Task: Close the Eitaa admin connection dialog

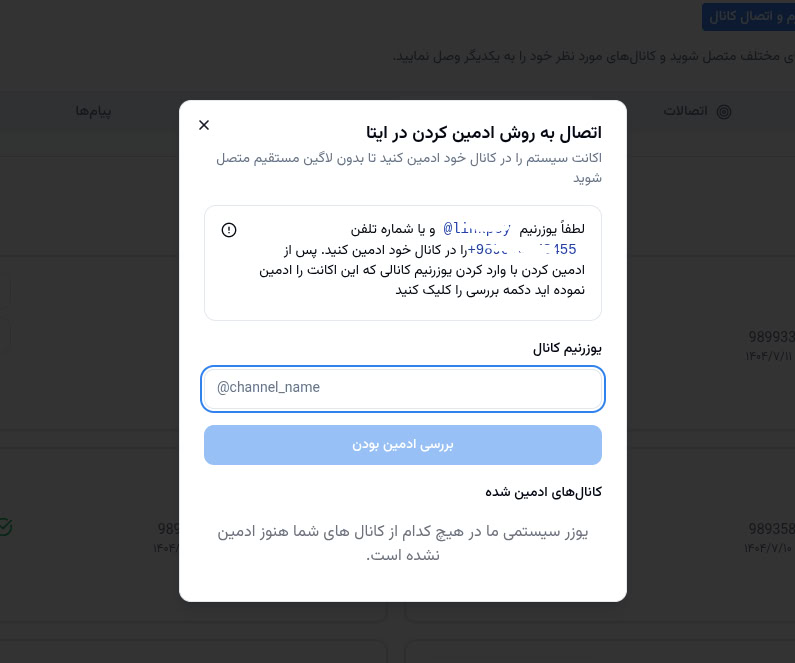Action: pos(204,125)
